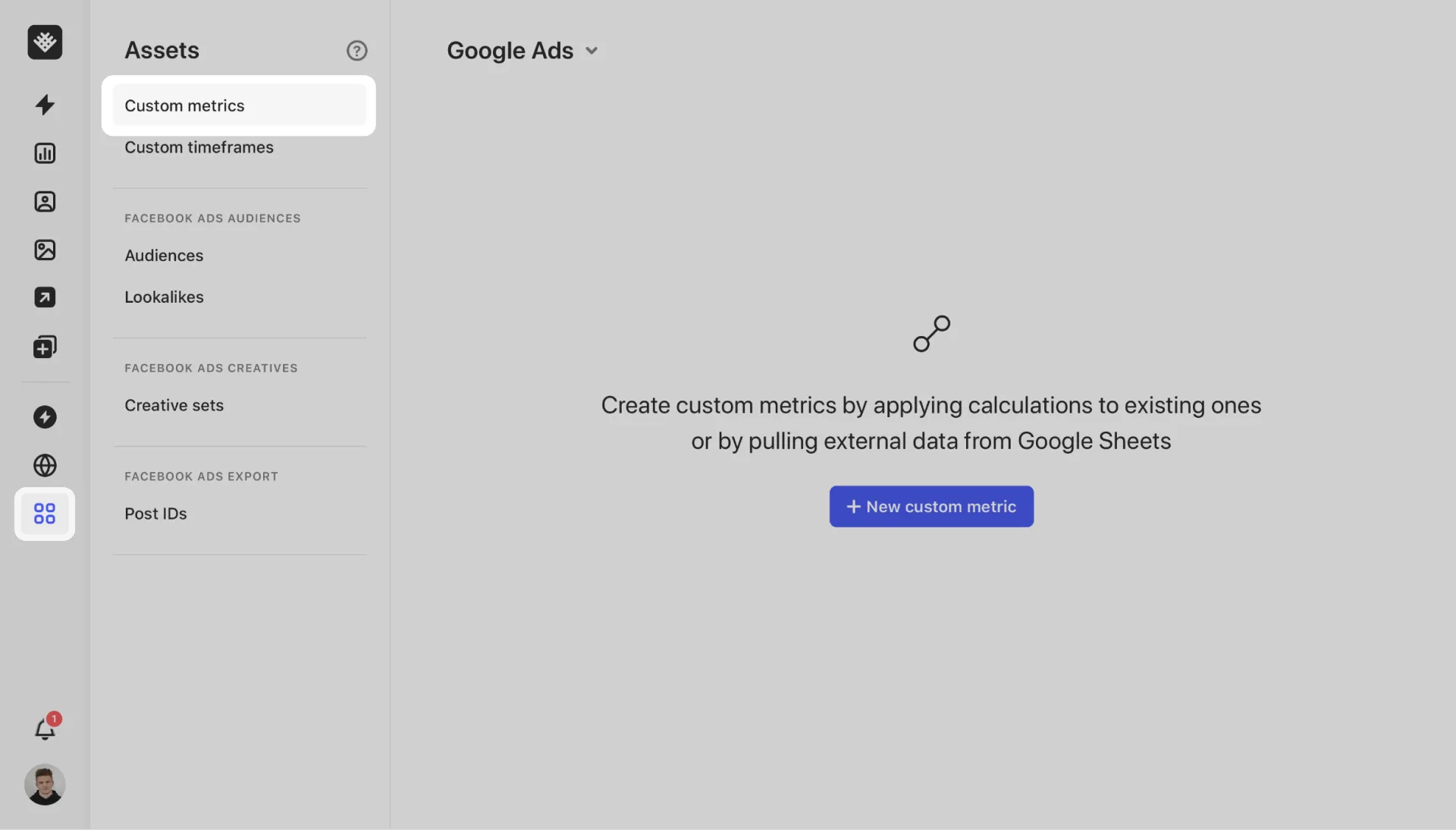Select Custom timeframes
This screenshot has height=830, width=1456.
pyautogui.click(x=199, y=147)
